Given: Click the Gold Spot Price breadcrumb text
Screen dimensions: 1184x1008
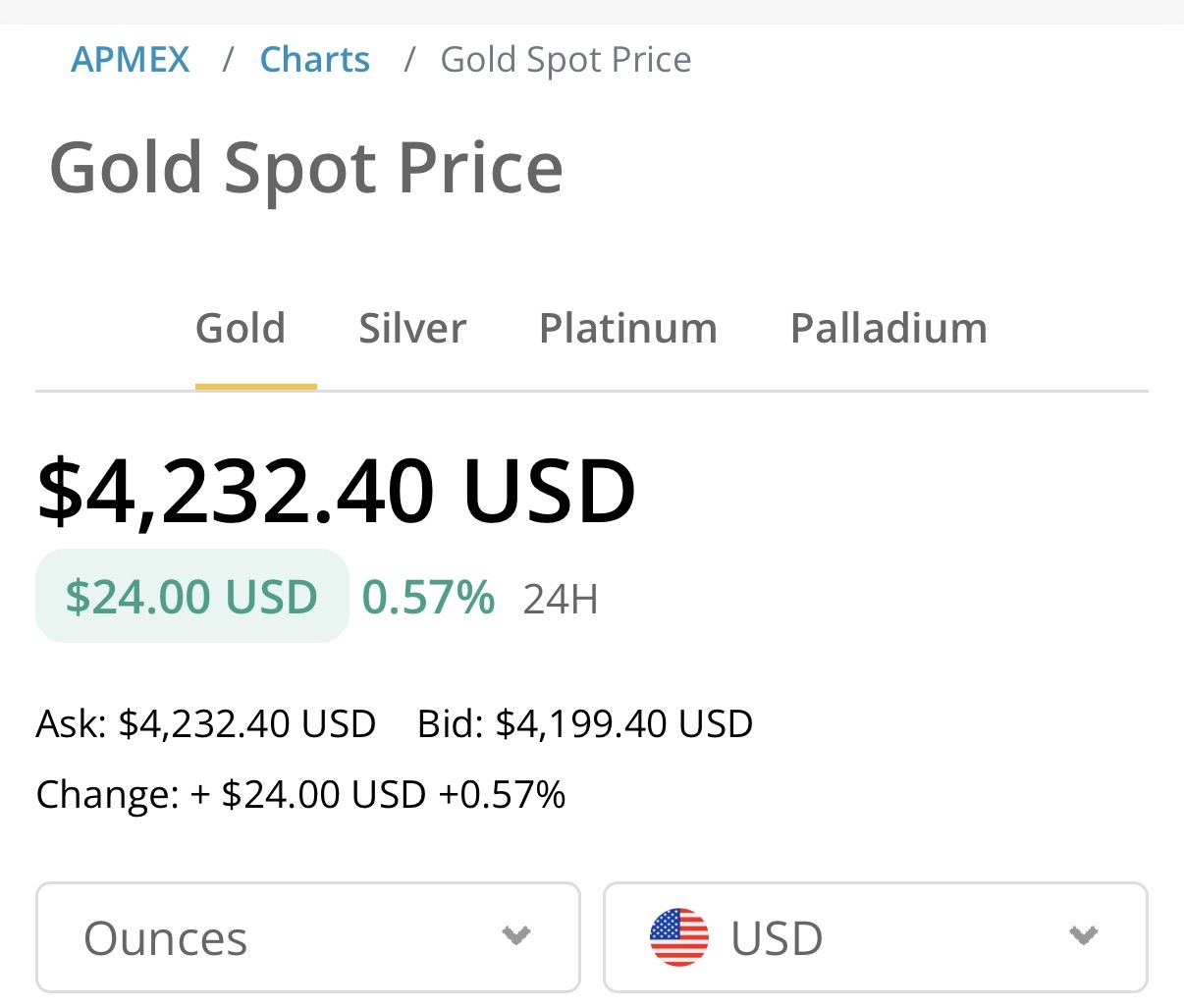Looking at the screenshot, I should 565,60.
